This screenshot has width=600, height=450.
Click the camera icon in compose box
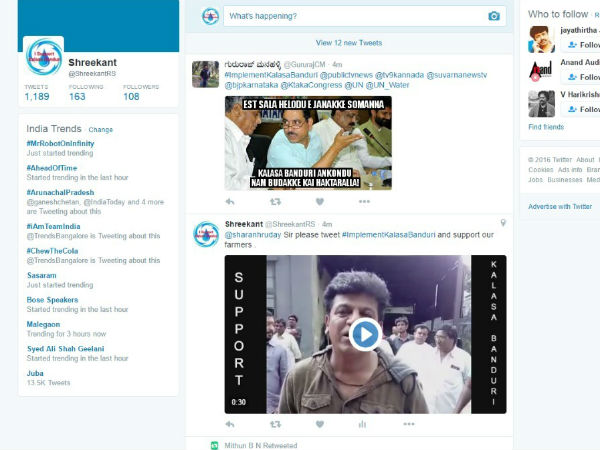click(494, 16)
